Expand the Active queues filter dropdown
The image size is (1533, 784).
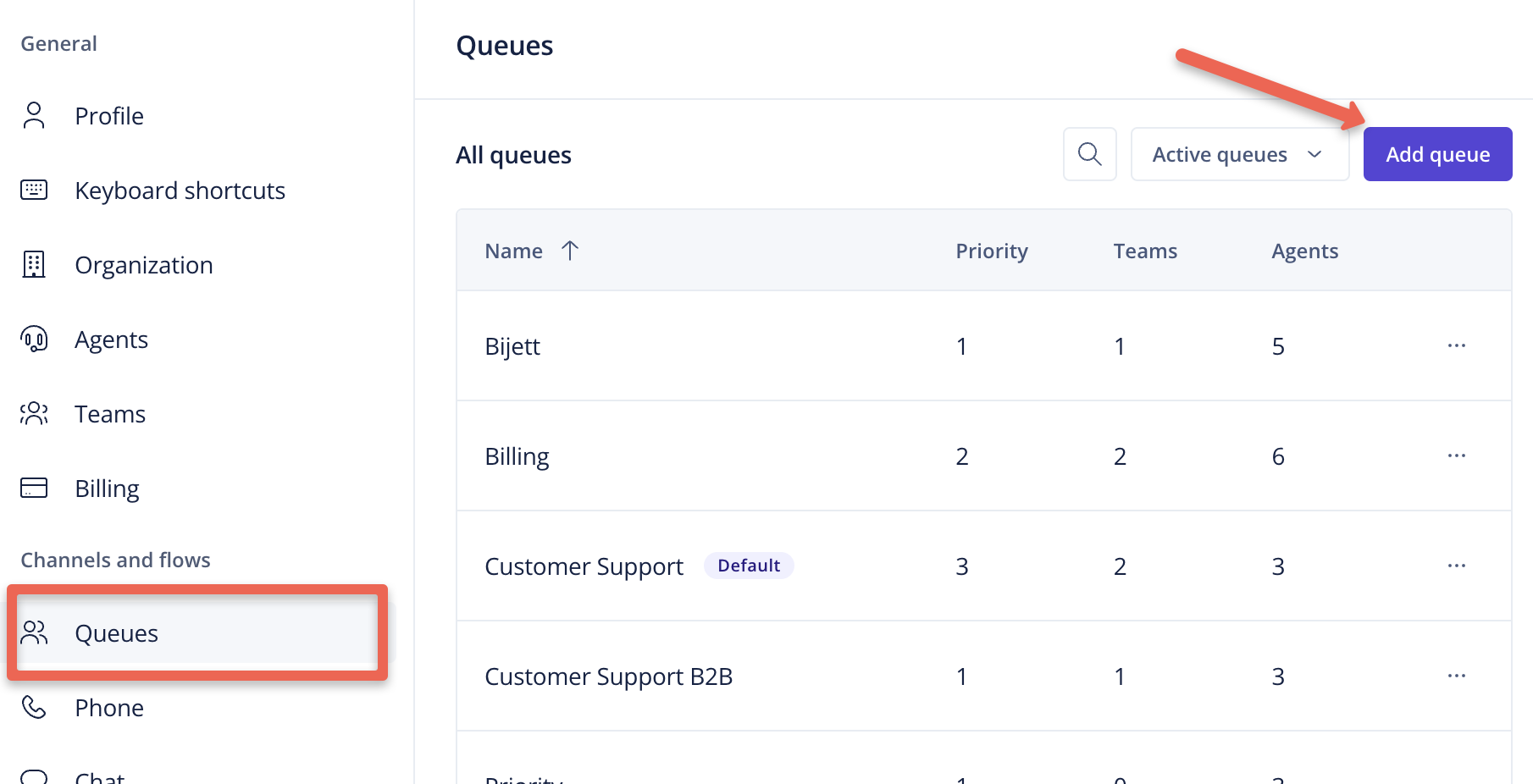1240,154
